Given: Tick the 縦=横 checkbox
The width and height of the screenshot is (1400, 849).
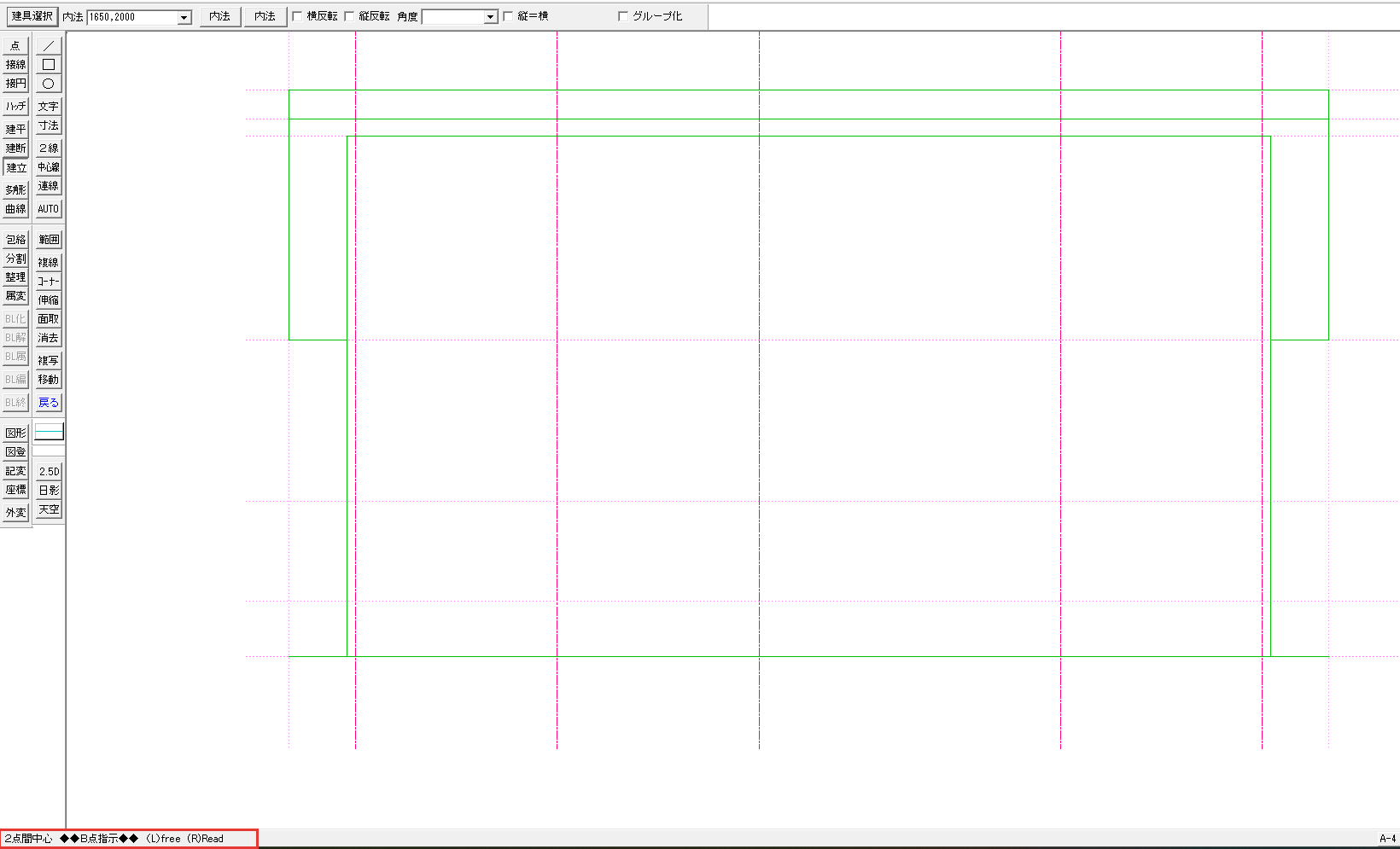Looking at the screenshot, I should pyautogui.click(x=508, y=16).
